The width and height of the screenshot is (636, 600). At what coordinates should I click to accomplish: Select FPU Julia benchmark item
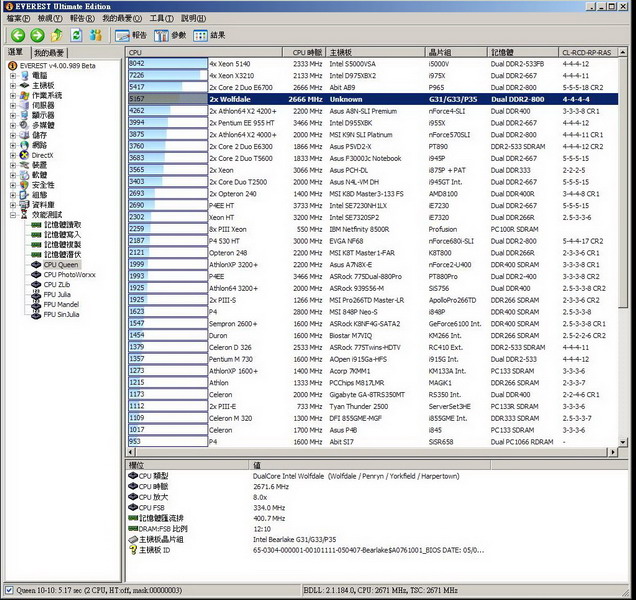57,295
